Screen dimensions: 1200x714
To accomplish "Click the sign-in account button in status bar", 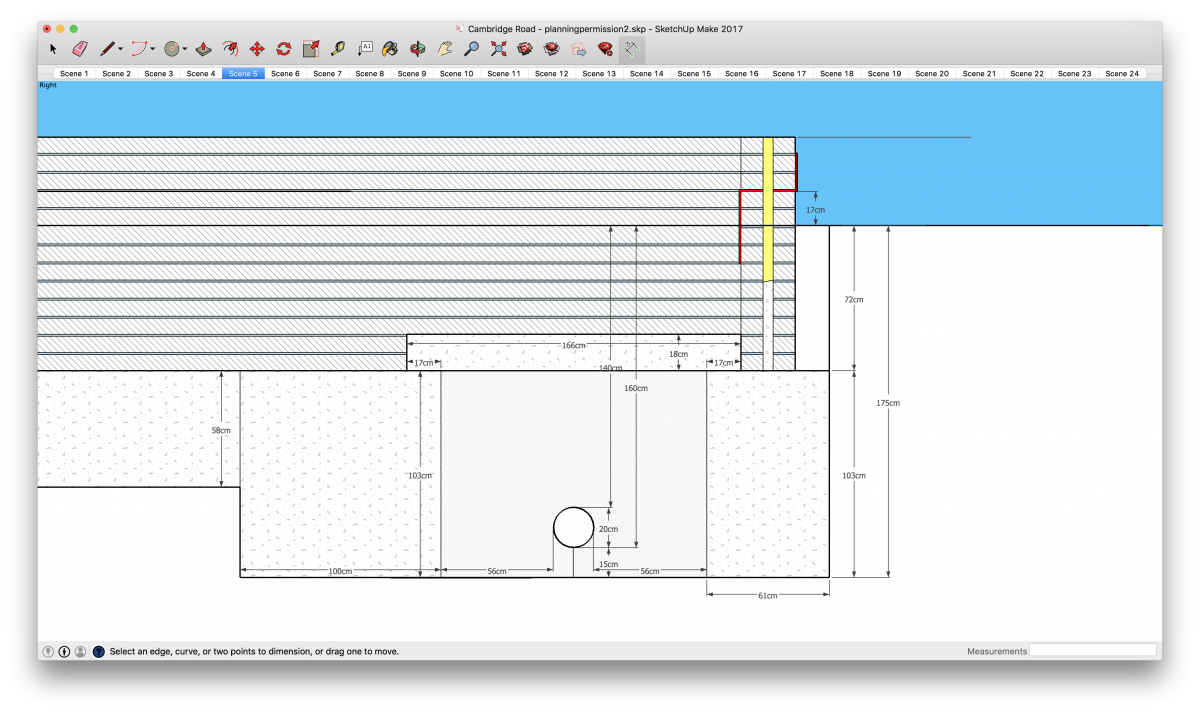I will [81, 651].
